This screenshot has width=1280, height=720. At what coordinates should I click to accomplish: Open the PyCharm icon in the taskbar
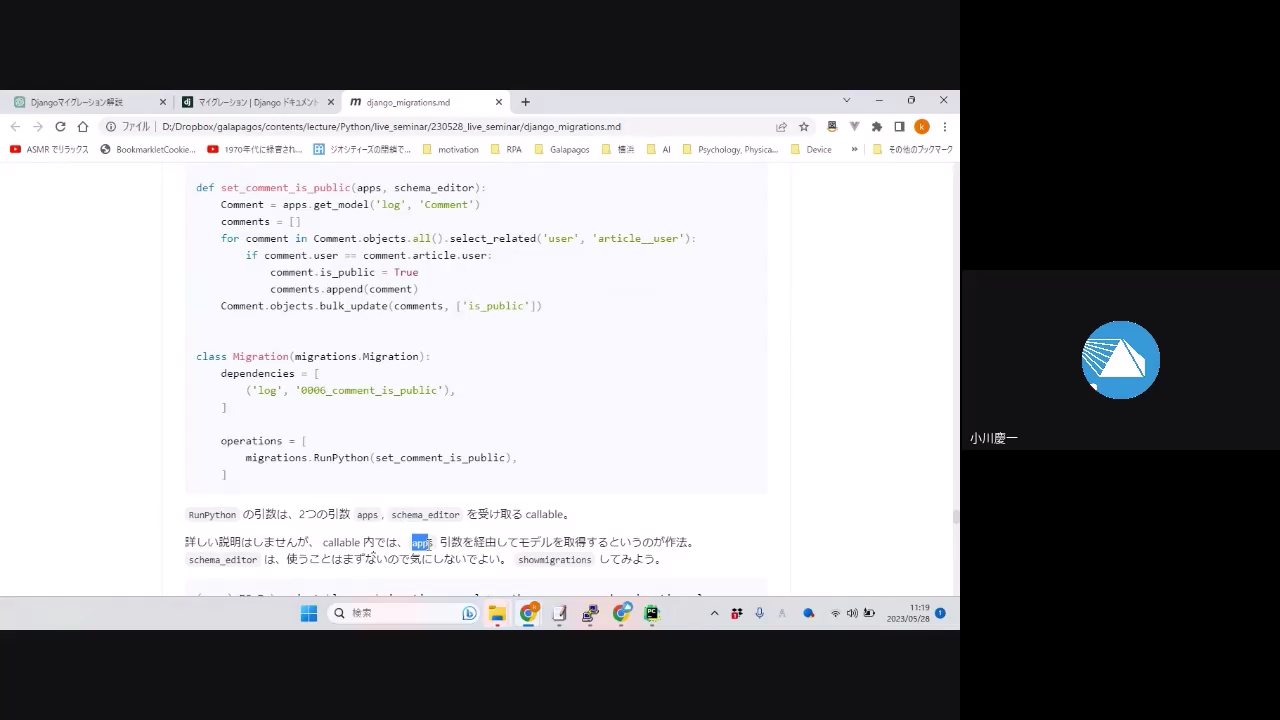pyautogui.click(x=652, y=613)
